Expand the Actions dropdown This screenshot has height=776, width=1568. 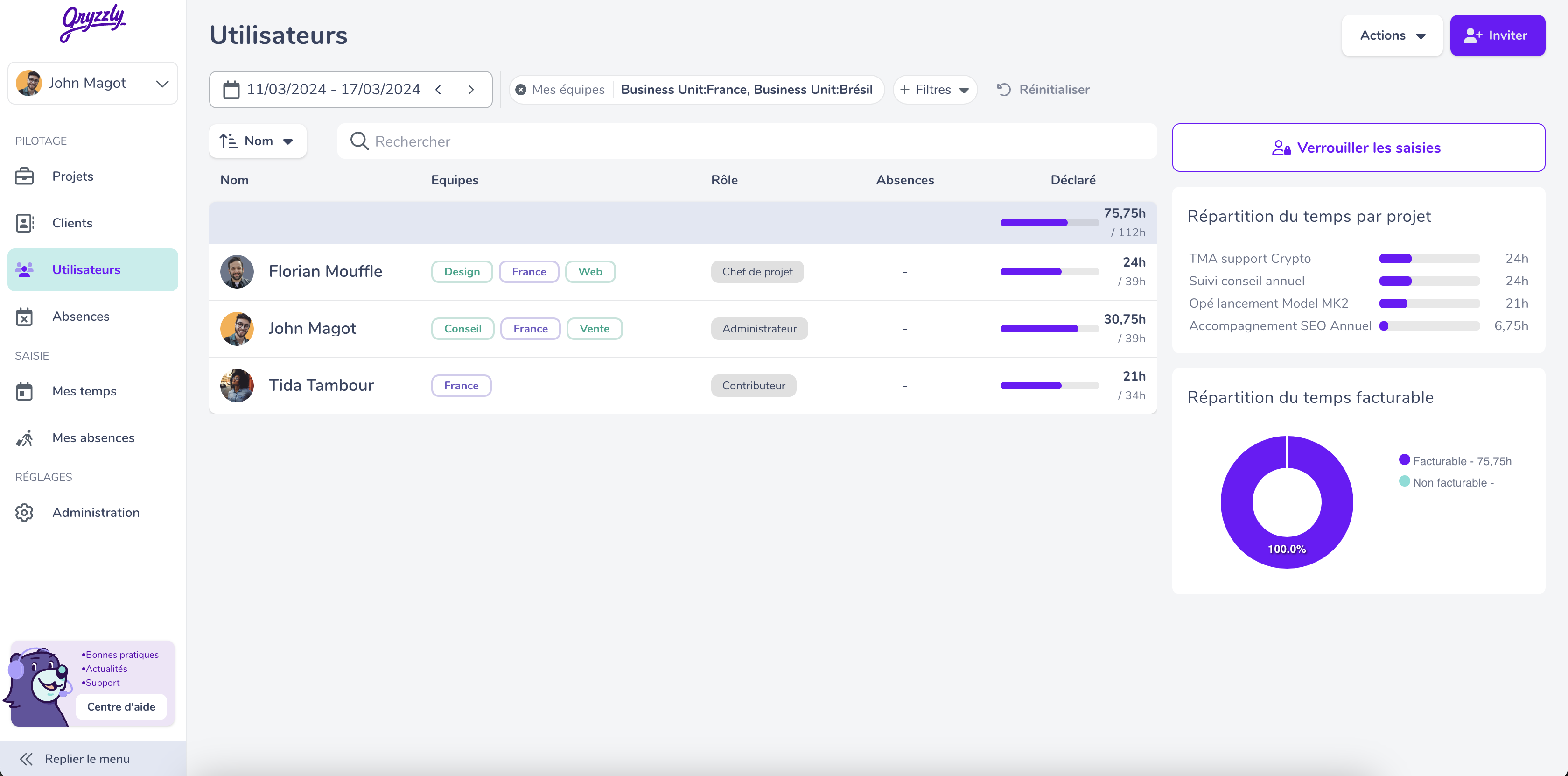tap(1392, 35)
